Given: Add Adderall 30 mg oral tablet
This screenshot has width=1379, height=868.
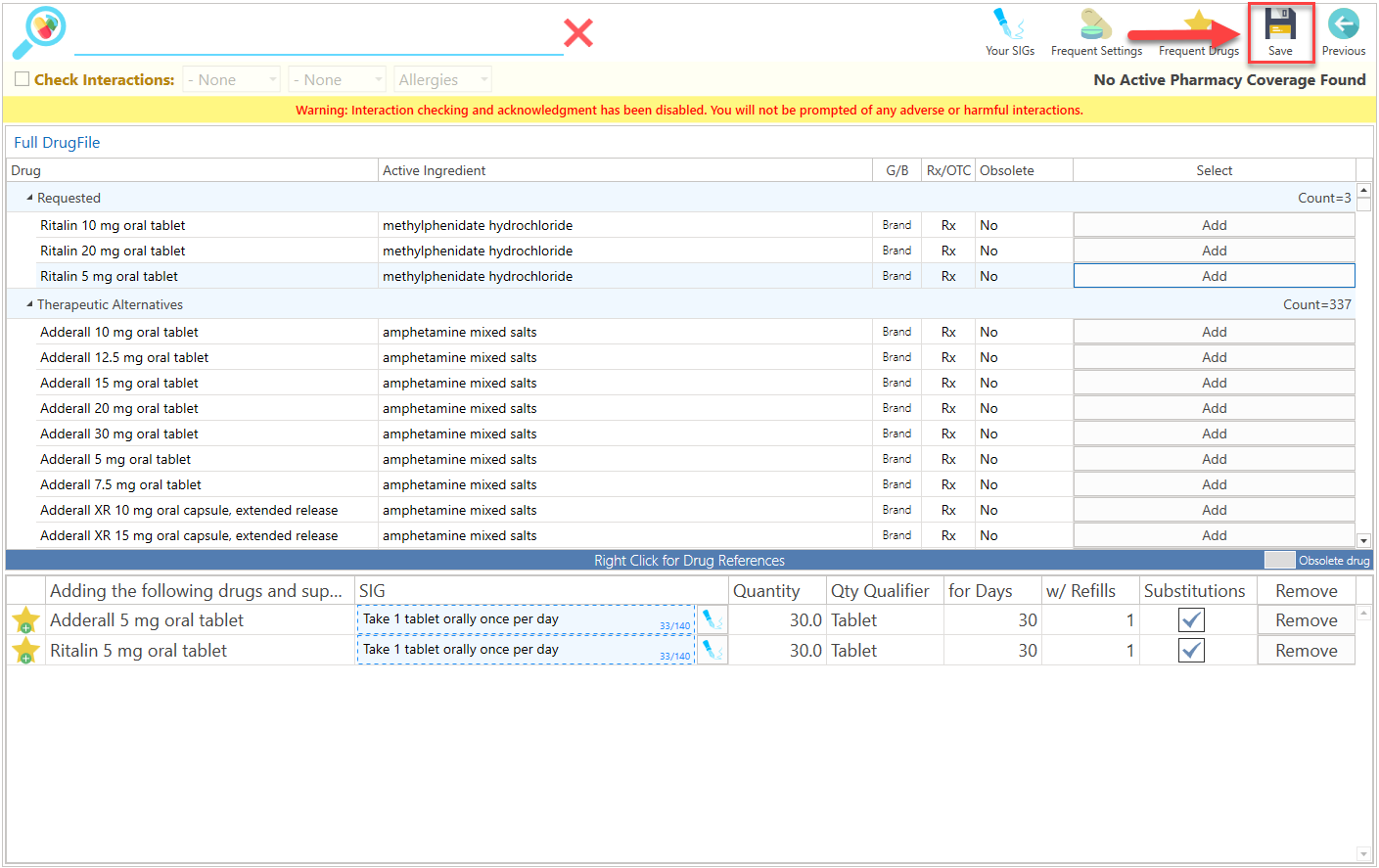Looking at the screenshot, I should coord(1215,434).
